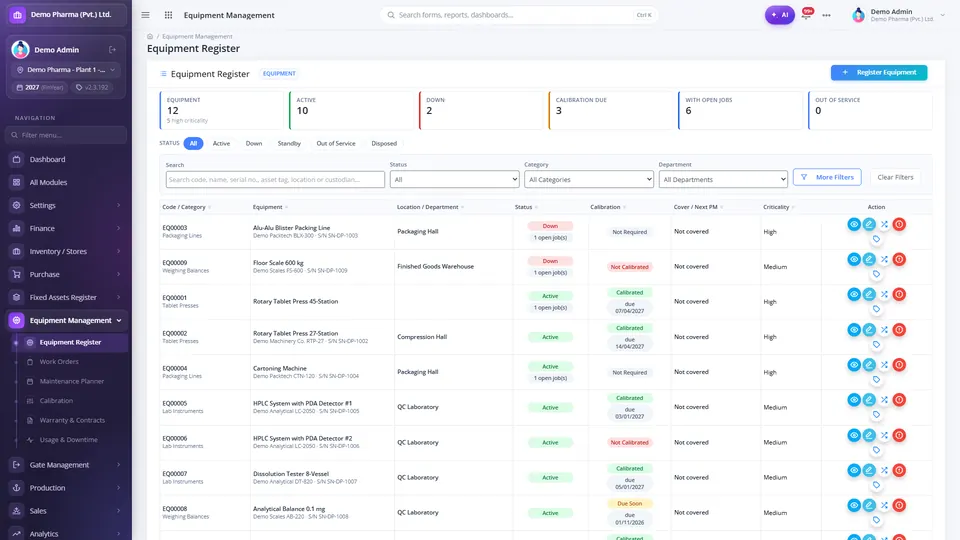Click the Register Equipment button
Screen dimensions: 960x540
click(x=879, y=72)
